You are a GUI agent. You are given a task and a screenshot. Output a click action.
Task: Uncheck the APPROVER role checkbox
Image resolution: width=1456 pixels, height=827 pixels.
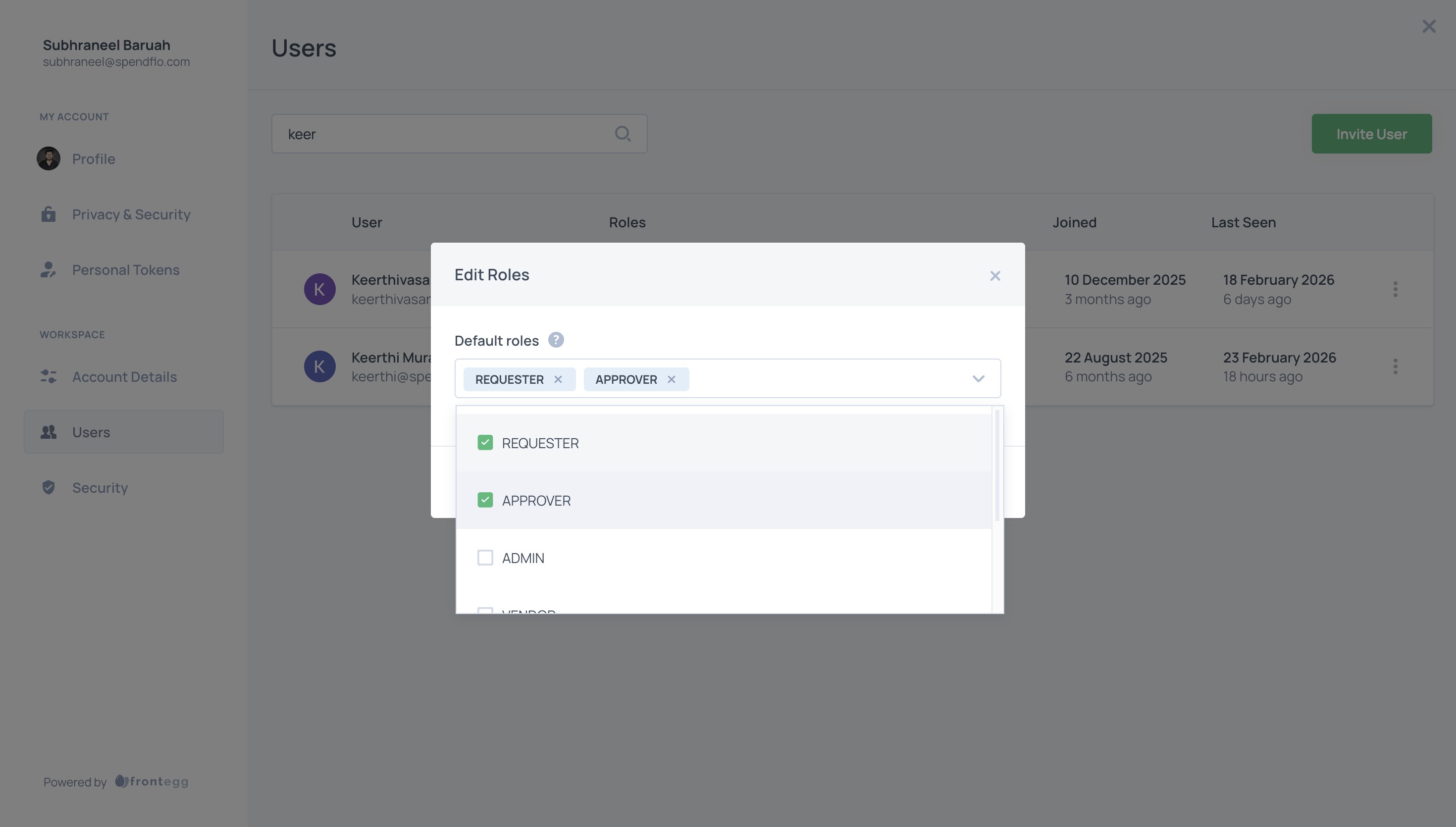click(x=485, y=499)
